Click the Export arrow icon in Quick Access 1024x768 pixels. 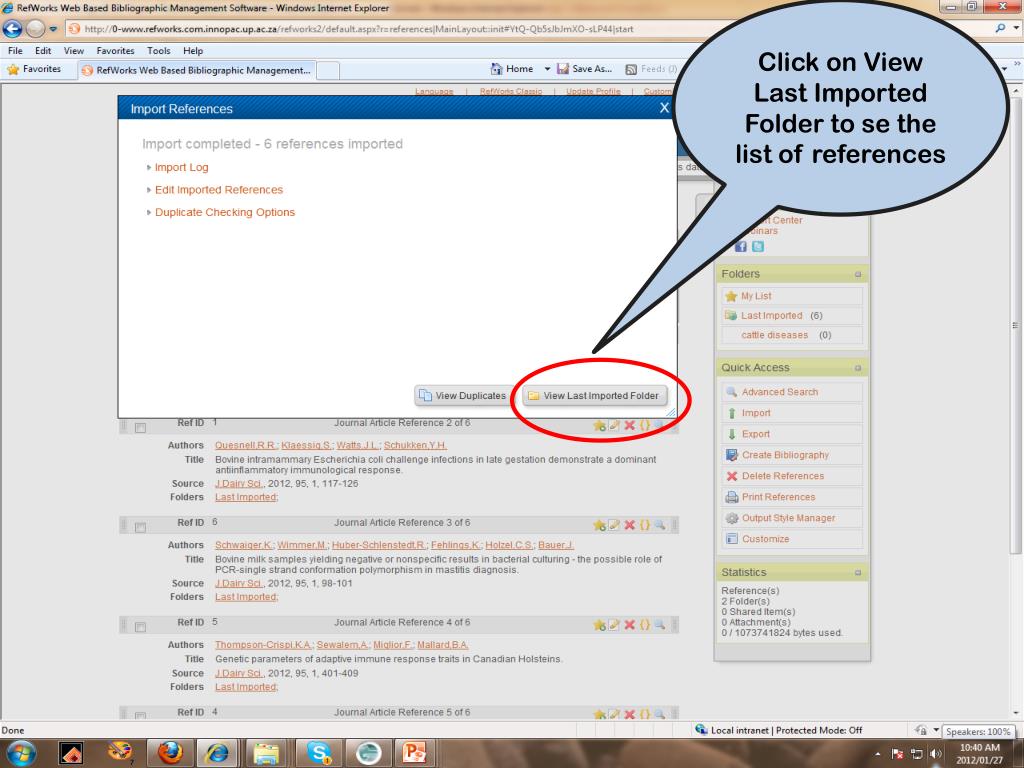(x=731, y=434)
